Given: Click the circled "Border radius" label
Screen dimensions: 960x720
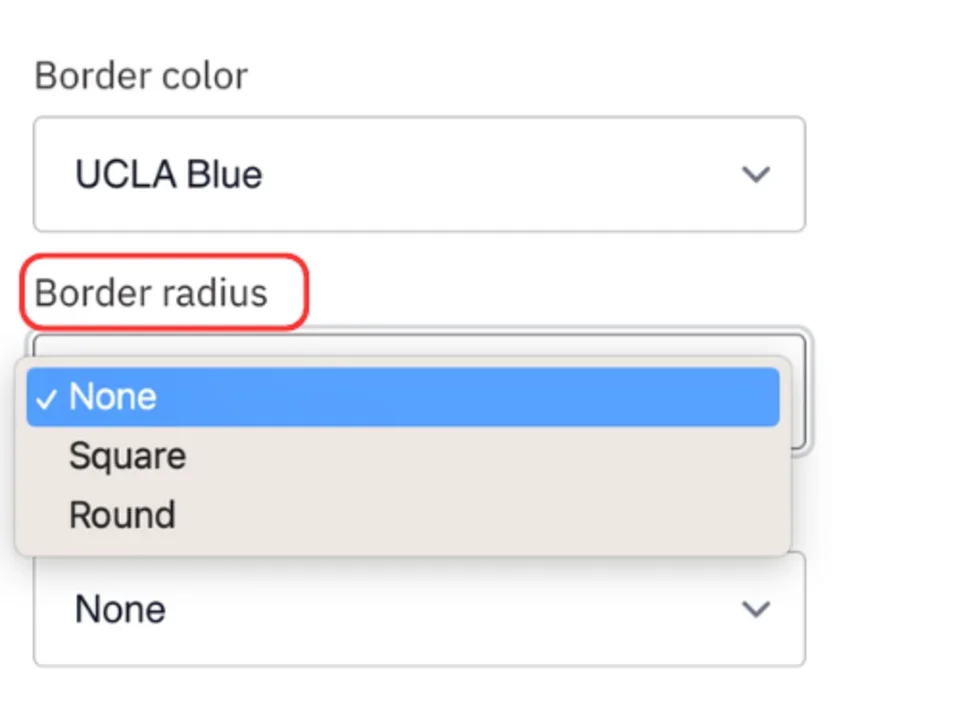Looking at the screenshot, I should tap(150, 292).
